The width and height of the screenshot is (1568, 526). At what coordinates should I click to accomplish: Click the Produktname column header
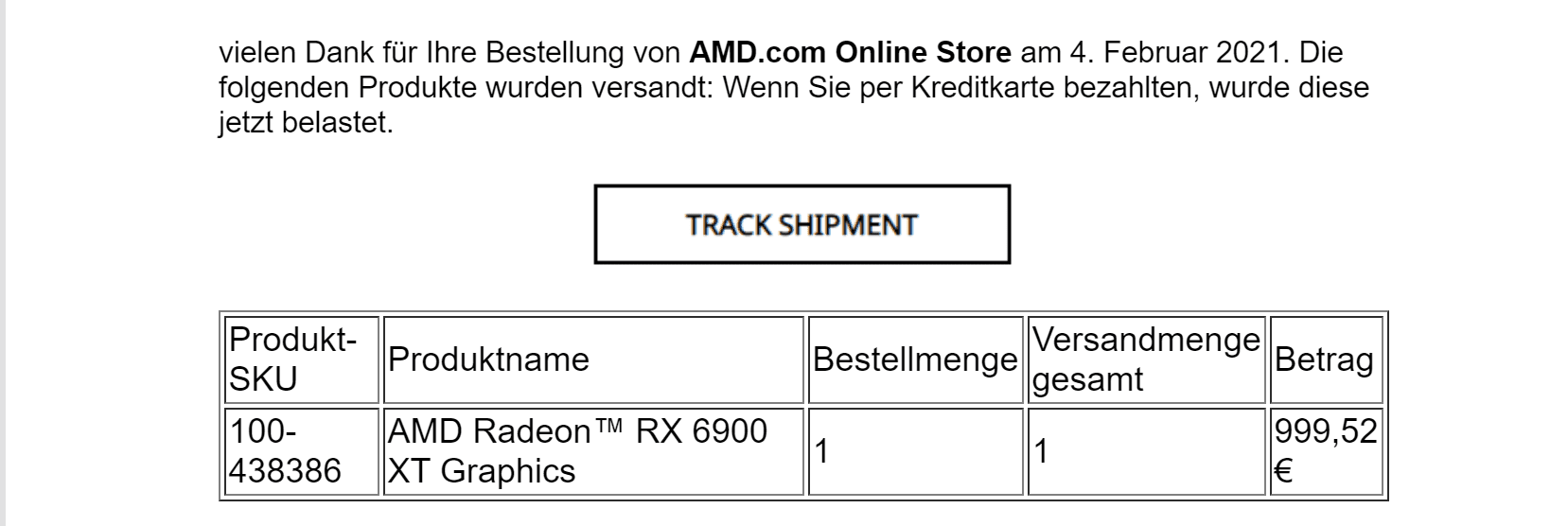592,359
